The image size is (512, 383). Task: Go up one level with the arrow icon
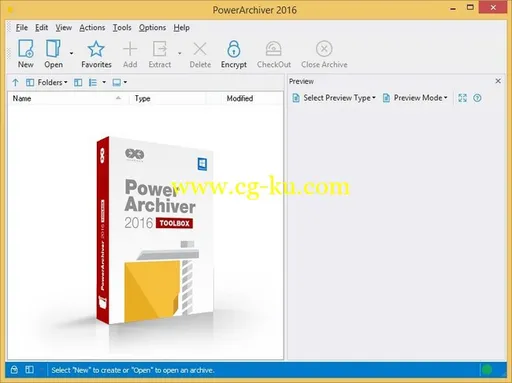click(15, 82)
